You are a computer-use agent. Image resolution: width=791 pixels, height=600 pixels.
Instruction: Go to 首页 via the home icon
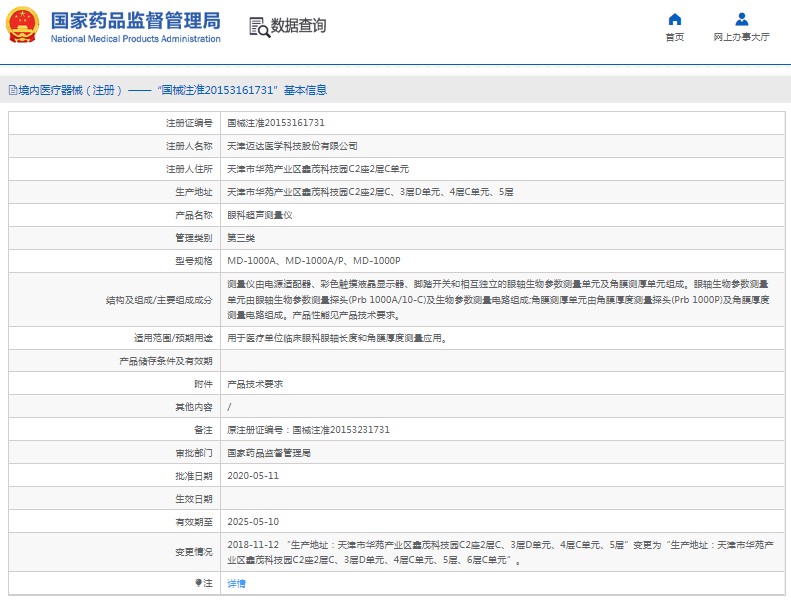674,20
